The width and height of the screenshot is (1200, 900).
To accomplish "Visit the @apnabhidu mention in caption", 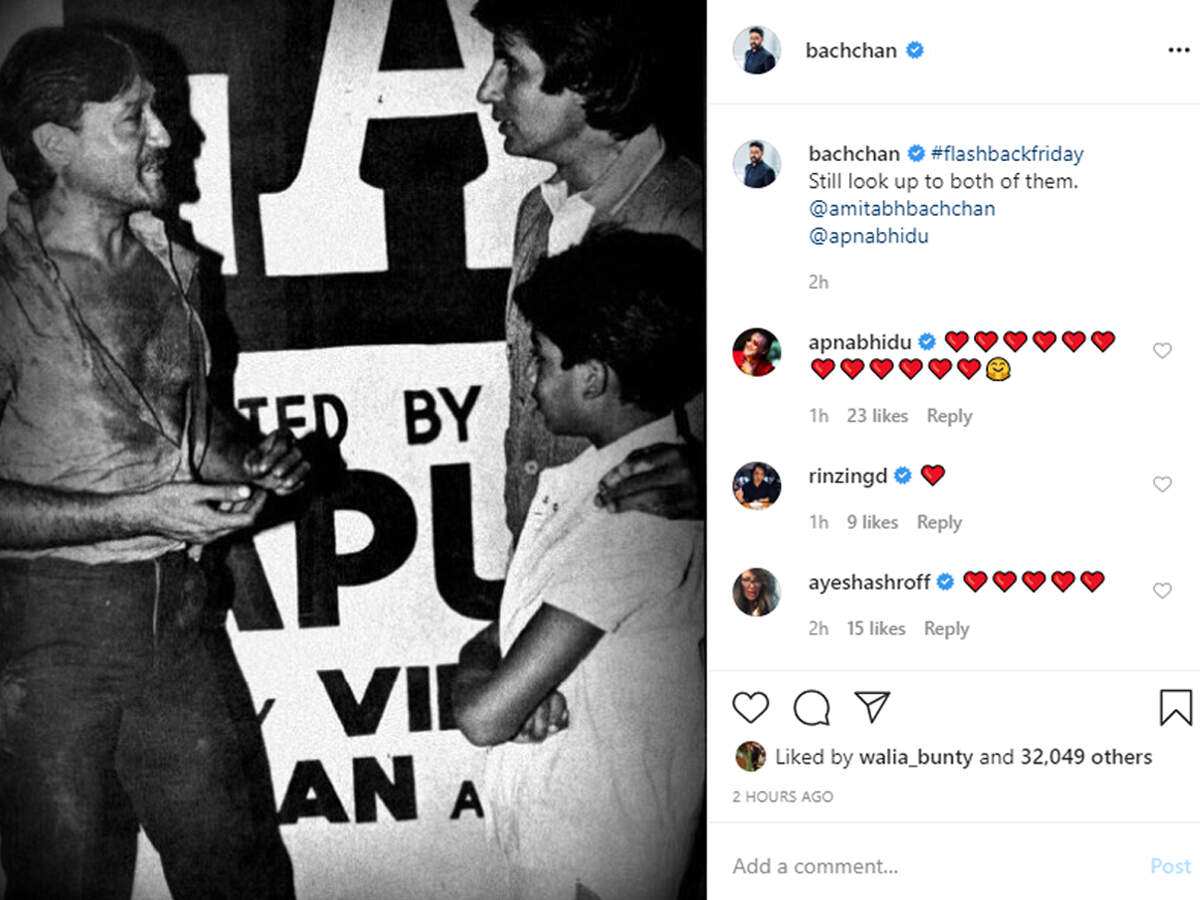I will click(x=869, y=238).
